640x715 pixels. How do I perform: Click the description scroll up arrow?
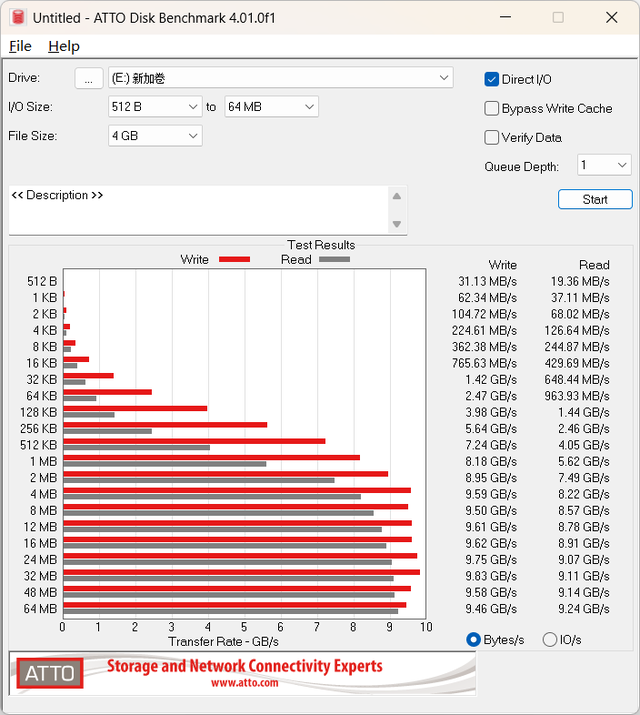point(397,197)
